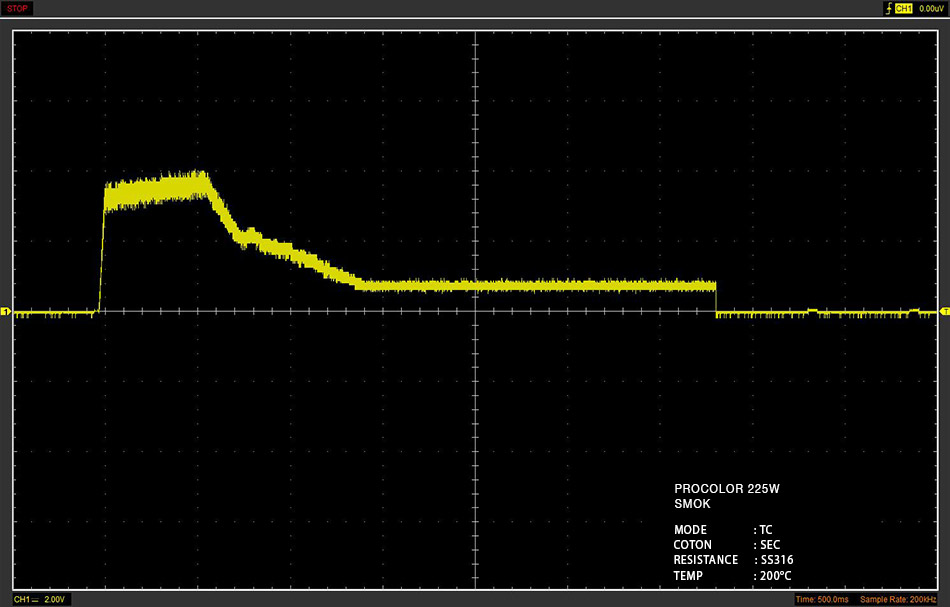Open the 2.00V vertical scale readout
The width and height of the screenshot is (950, 607).
click(x=55, y=599)
